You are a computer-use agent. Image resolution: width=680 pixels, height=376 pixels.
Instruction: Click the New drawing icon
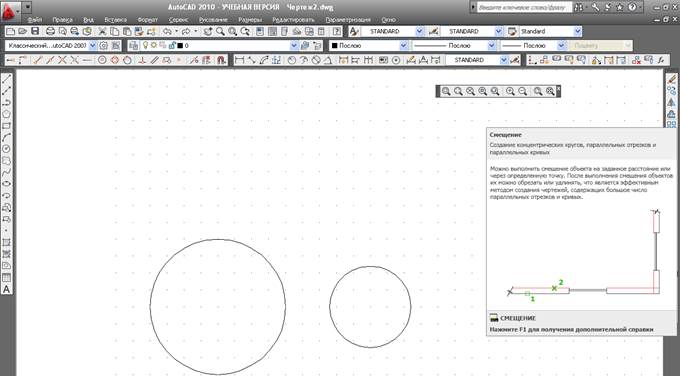(10, 31)
